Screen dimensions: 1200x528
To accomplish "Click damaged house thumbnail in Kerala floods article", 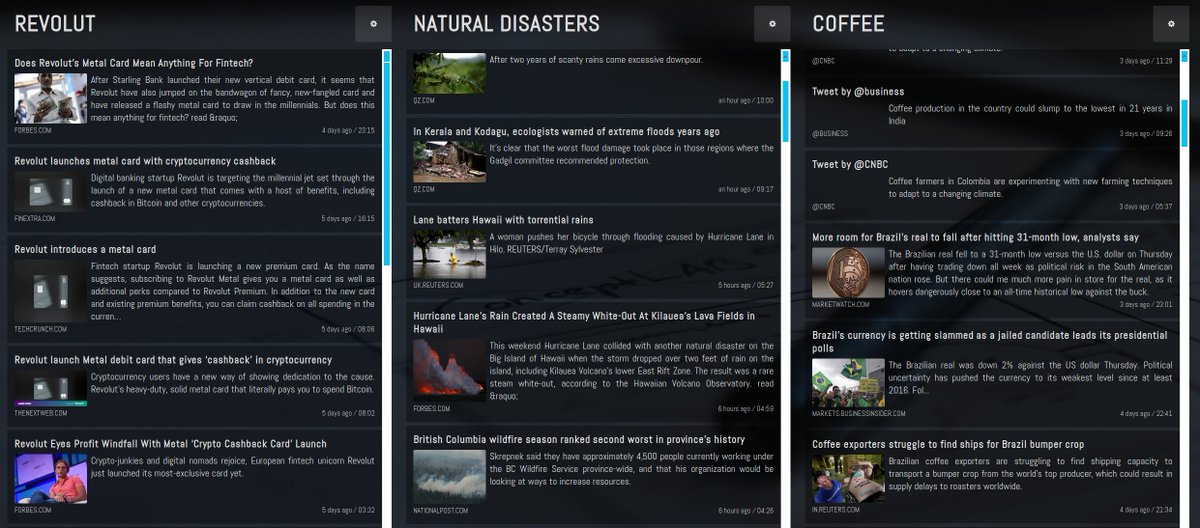I will click(x=449, y=162).
